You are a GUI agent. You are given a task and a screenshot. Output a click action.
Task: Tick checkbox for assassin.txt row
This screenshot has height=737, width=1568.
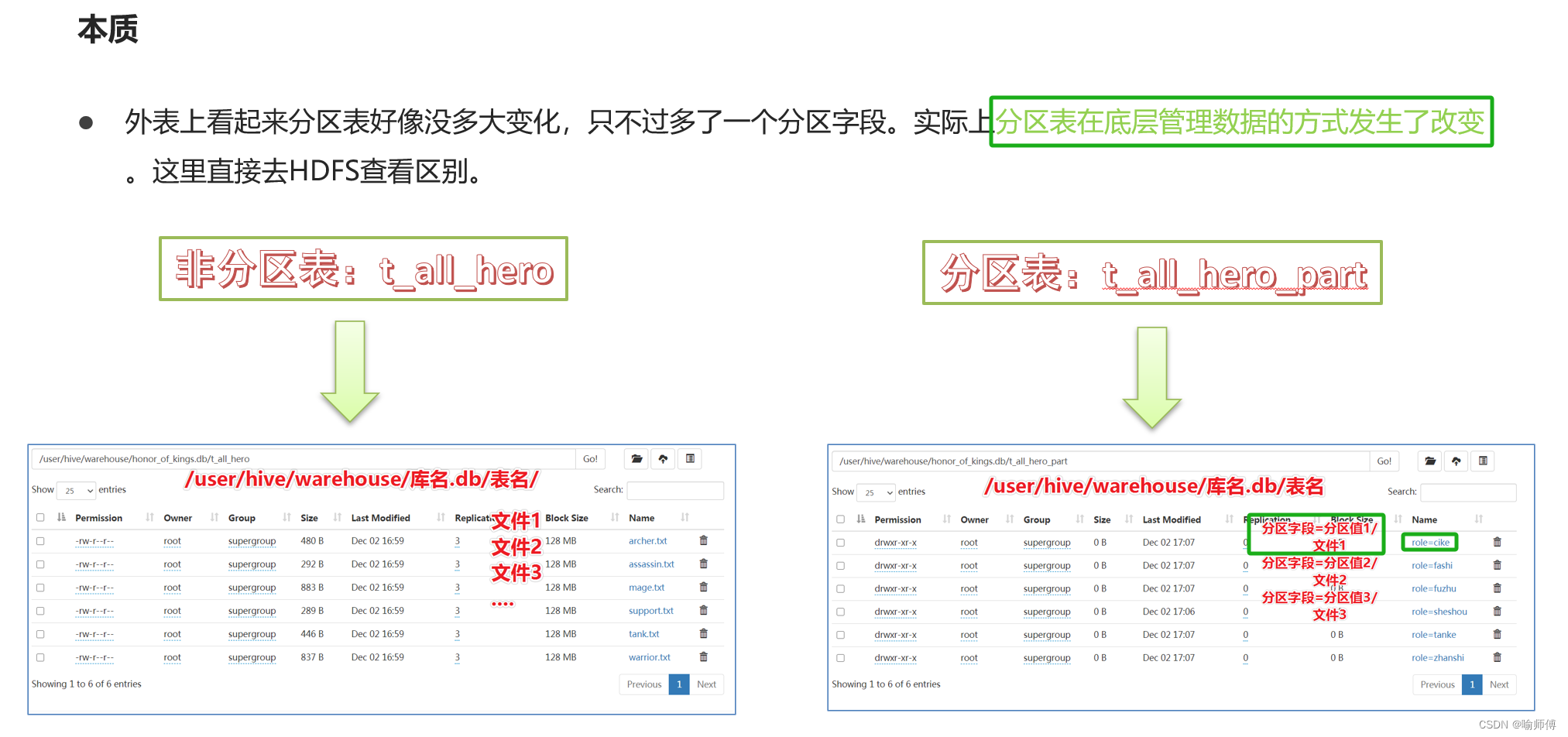[40, 564]
